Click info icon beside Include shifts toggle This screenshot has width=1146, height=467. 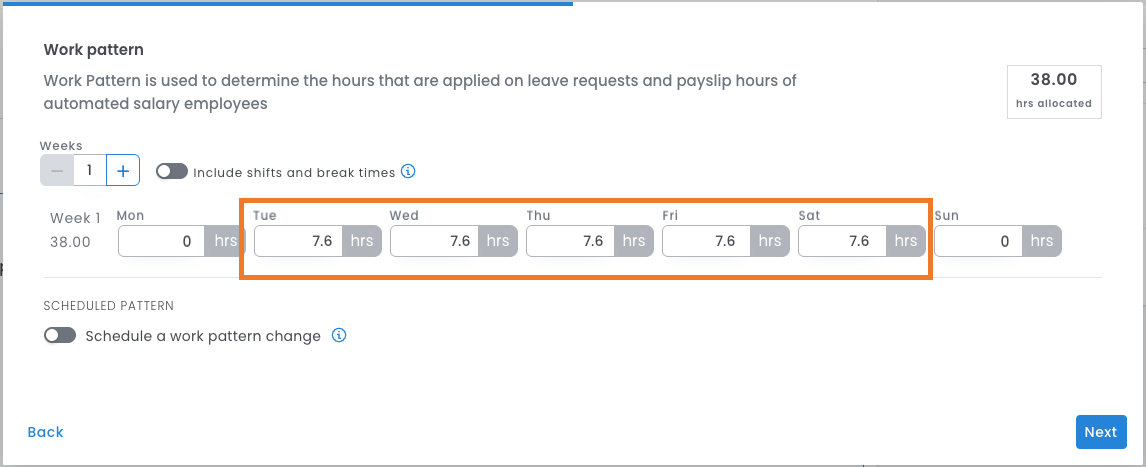pos(408,171)
